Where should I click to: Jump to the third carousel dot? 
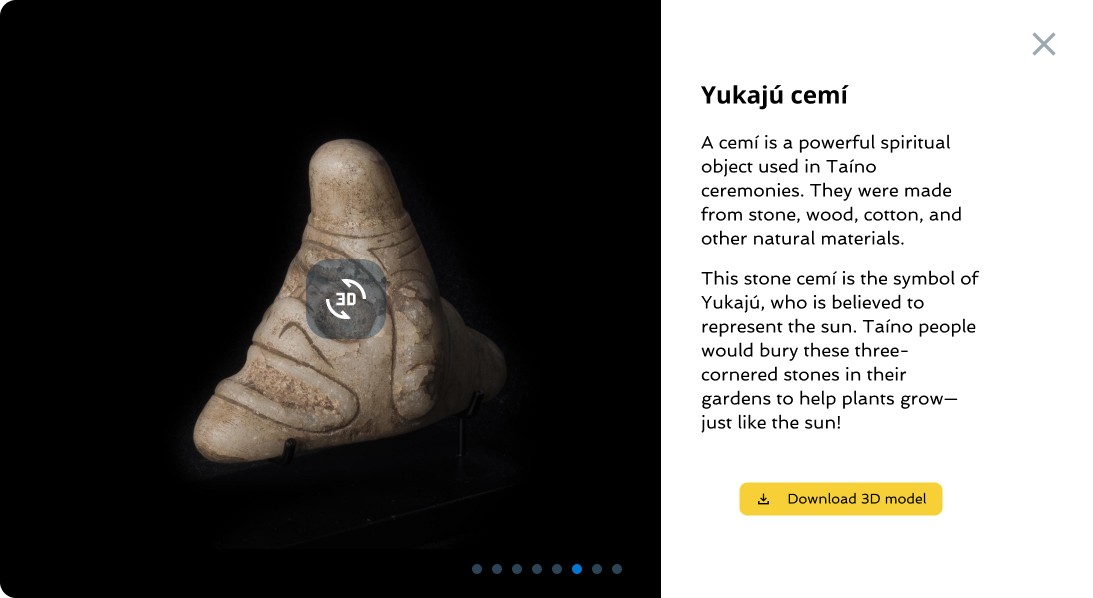pyautogui.click(x=517, y=569)
